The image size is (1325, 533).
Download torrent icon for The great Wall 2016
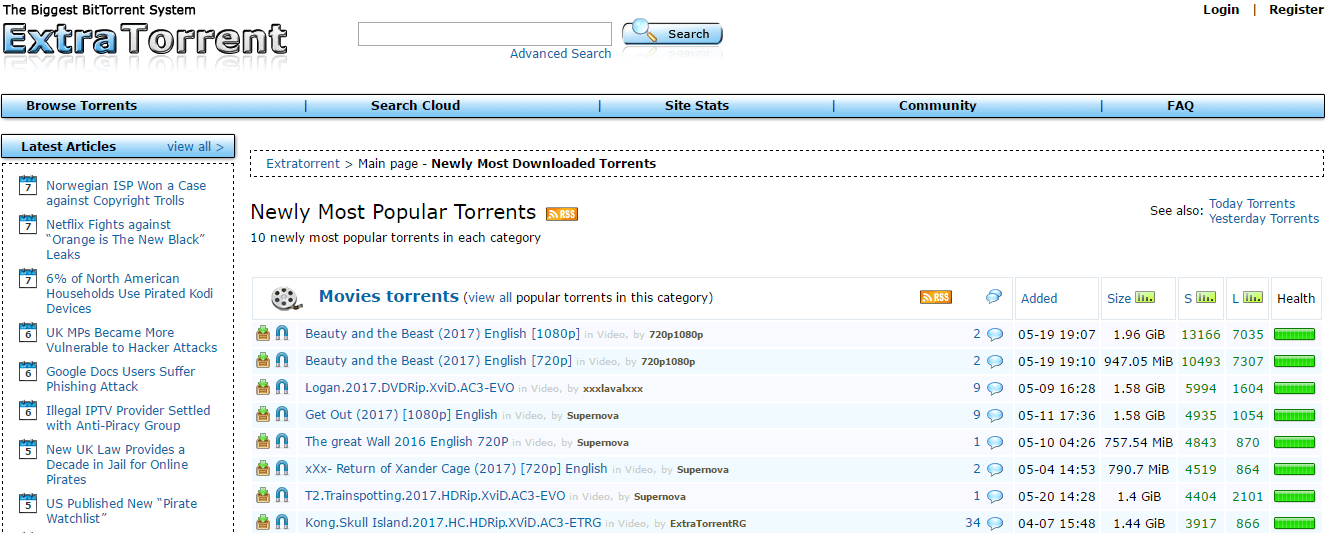263,442
